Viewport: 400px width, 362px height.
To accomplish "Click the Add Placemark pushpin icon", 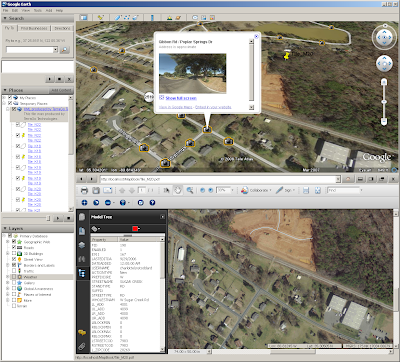I will [100, 18].
